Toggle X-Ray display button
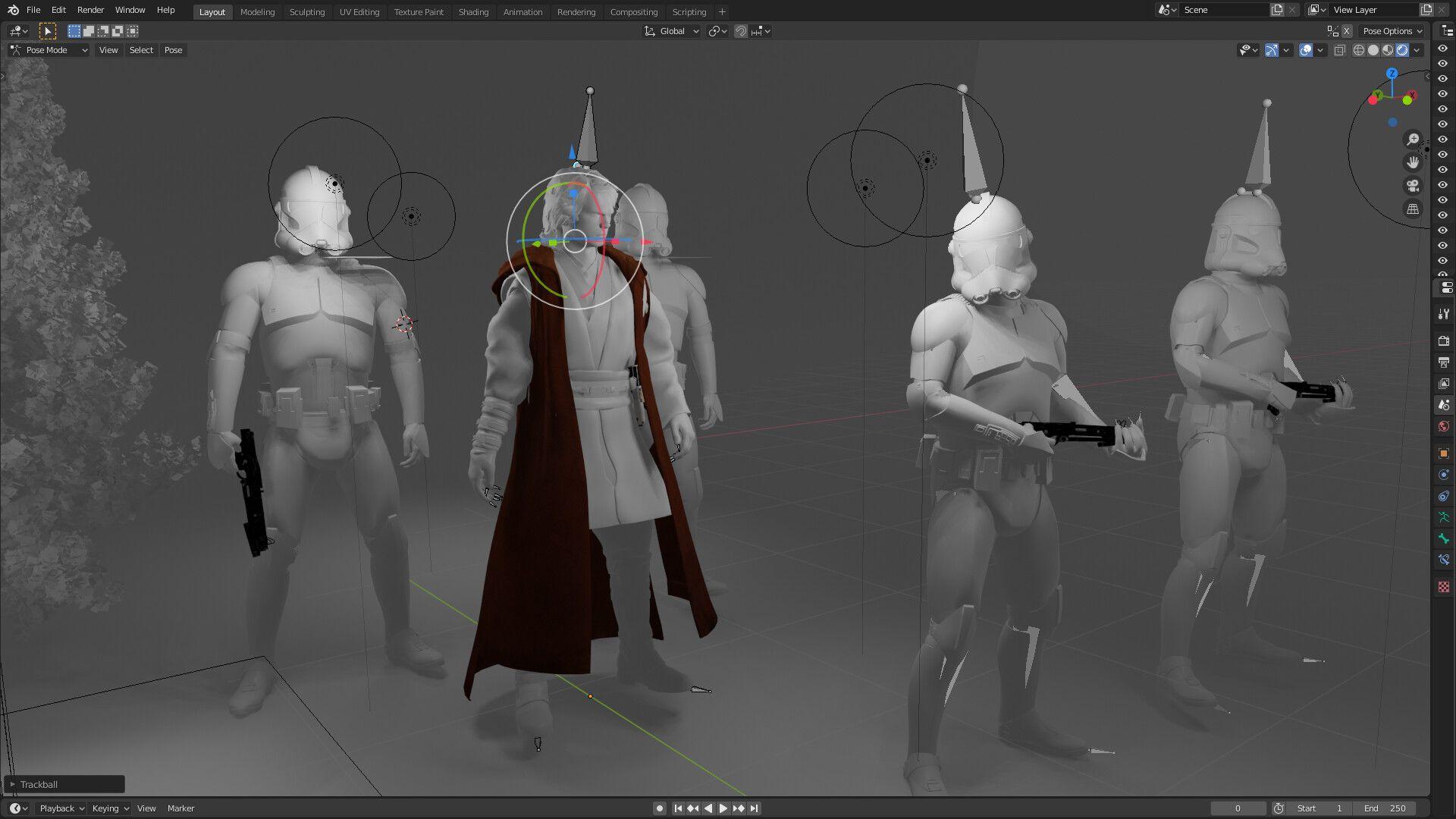The height and width of the screenshot is (819, 1456). [x=1340, y=50]
